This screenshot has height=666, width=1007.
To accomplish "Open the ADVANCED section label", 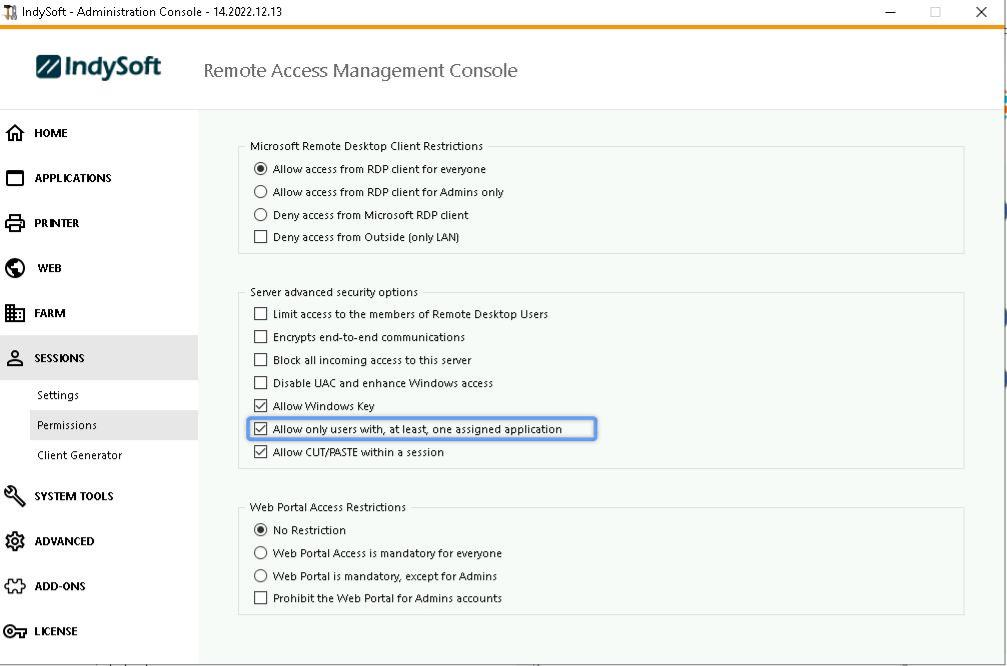I will [64, 541].
